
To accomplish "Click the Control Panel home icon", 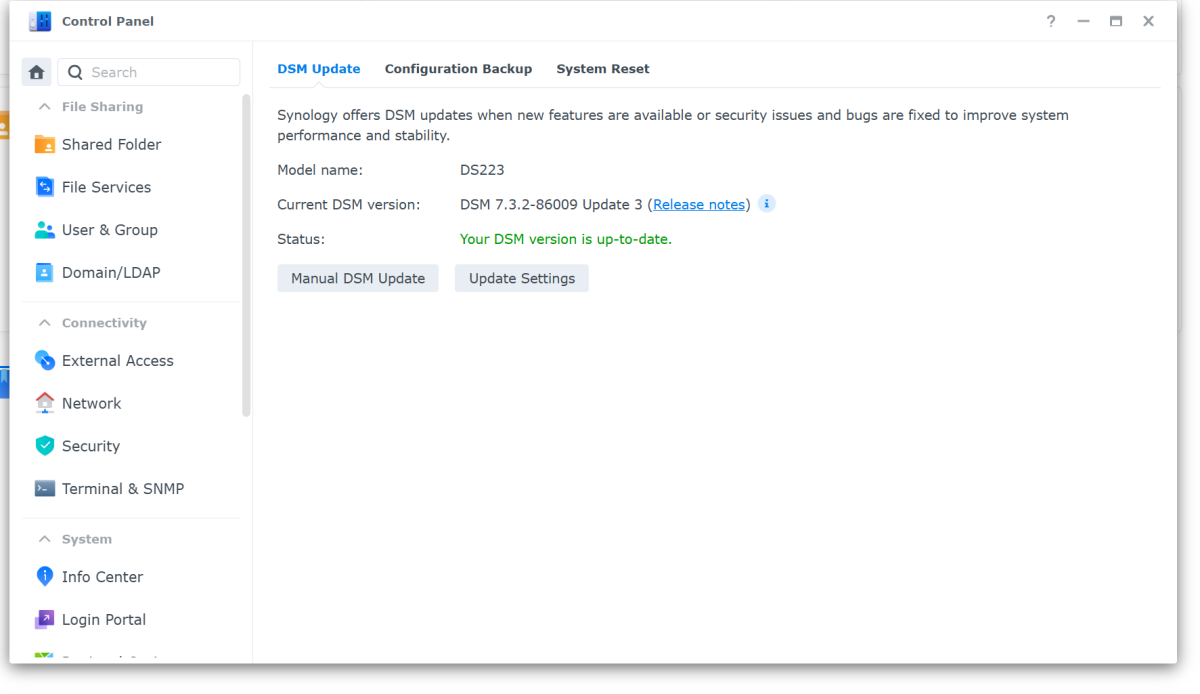I will [x=37, y=72].
